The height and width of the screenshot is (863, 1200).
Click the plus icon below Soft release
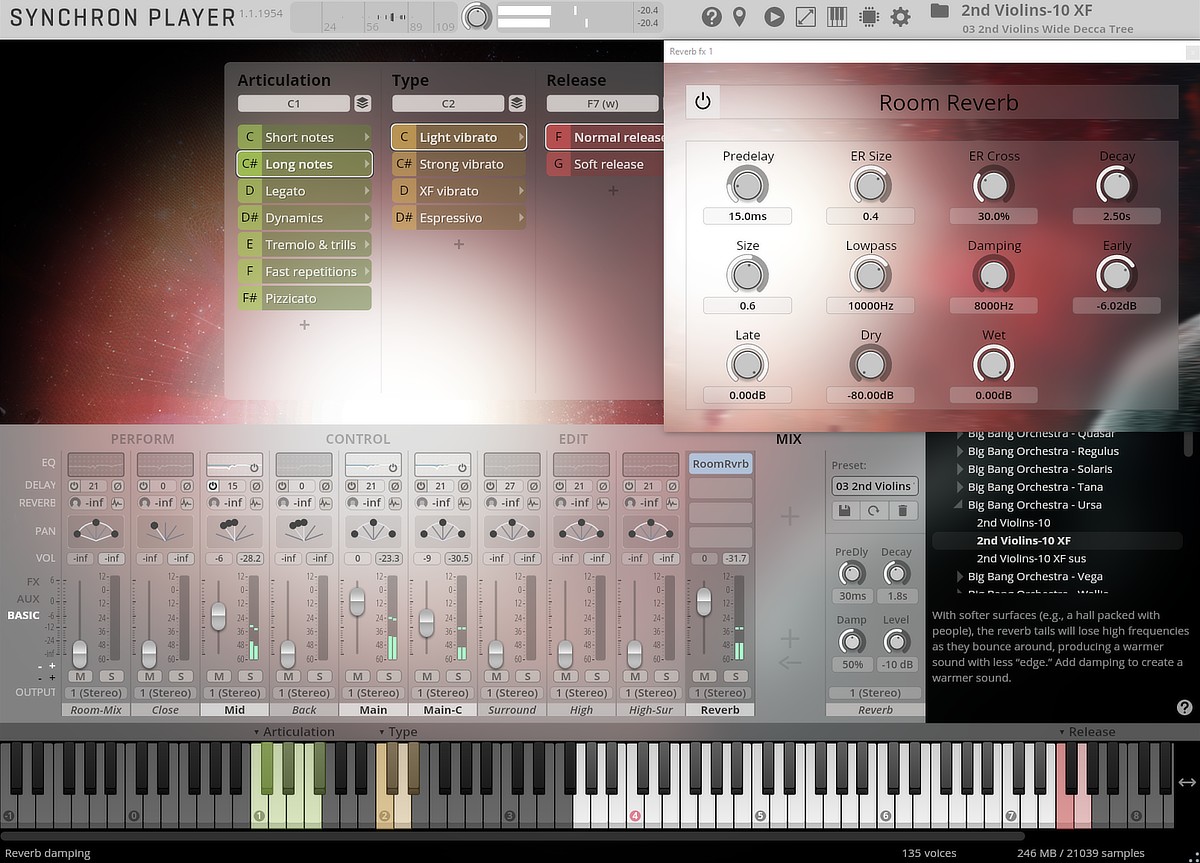[x=613, y=190]
